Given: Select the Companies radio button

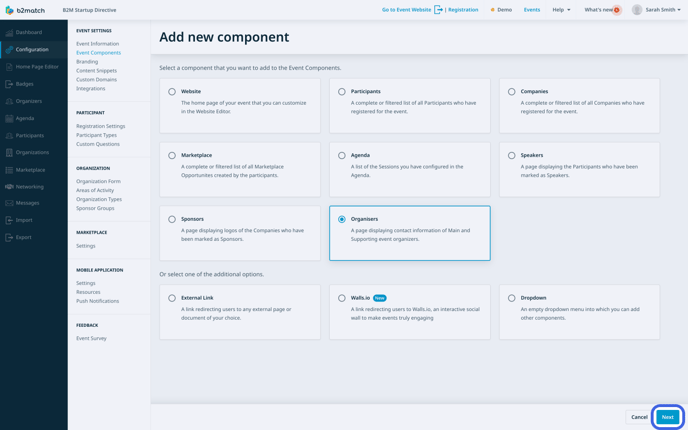Looking at the screenshot, I should pos(512,92).
